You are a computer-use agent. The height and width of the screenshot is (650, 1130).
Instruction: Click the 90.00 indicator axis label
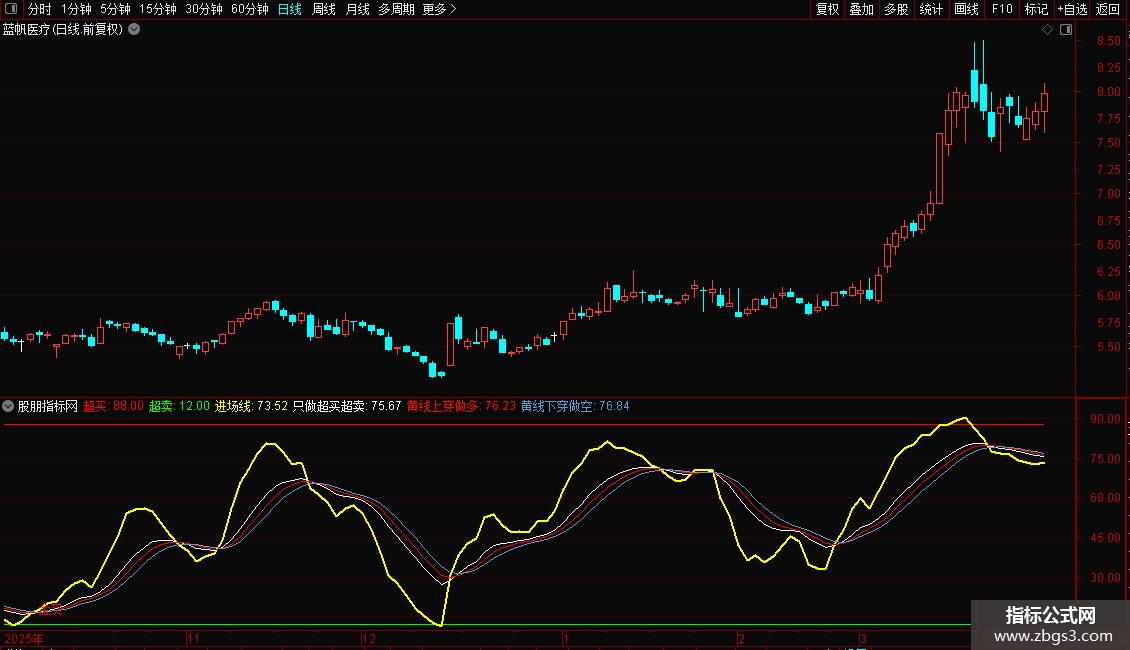click(x=1105, y=419)
